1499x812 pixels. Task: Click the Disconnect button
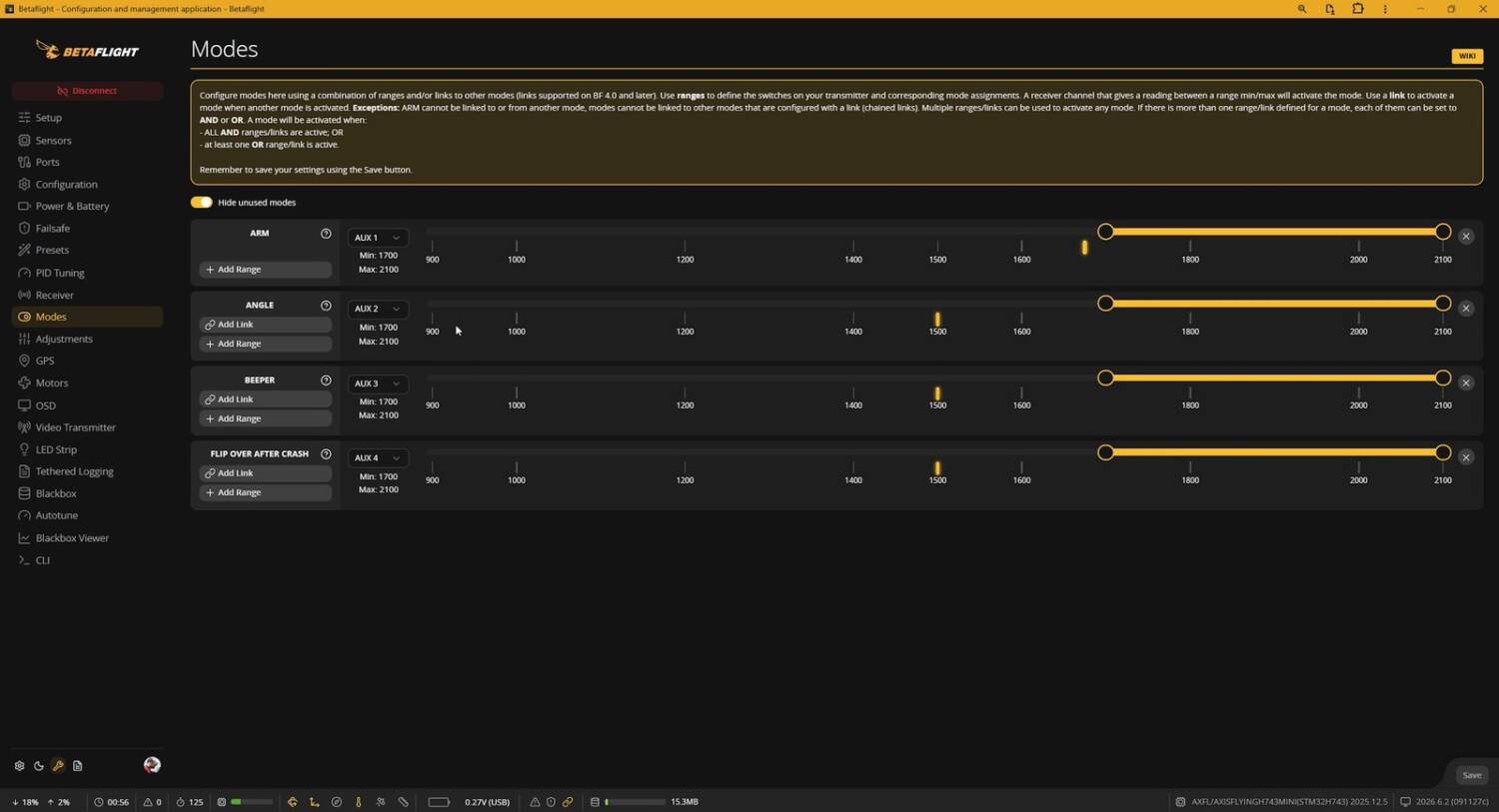[x=87, y=91]
